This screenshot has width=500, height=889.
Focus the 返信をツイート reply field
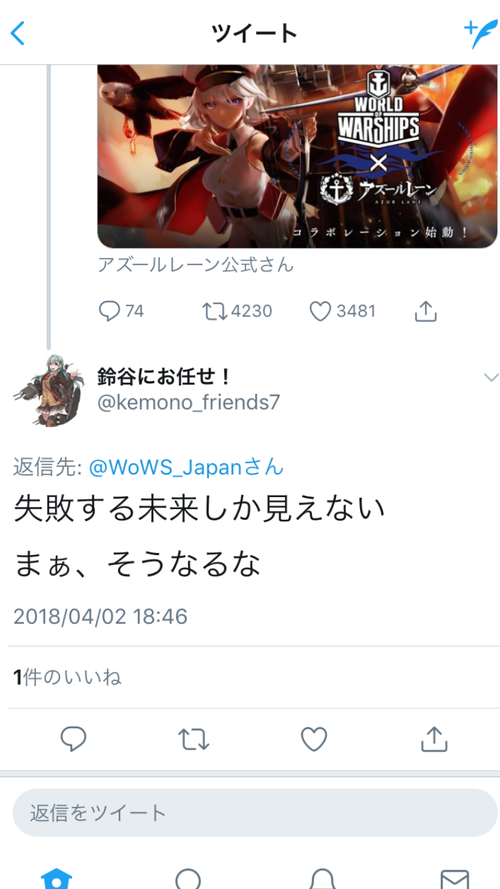pos(255,812)
